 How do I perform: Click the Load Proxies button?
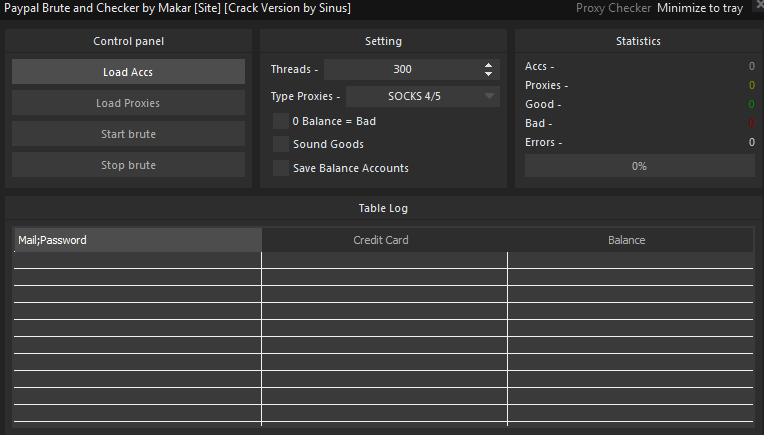[x=128, y=103]
